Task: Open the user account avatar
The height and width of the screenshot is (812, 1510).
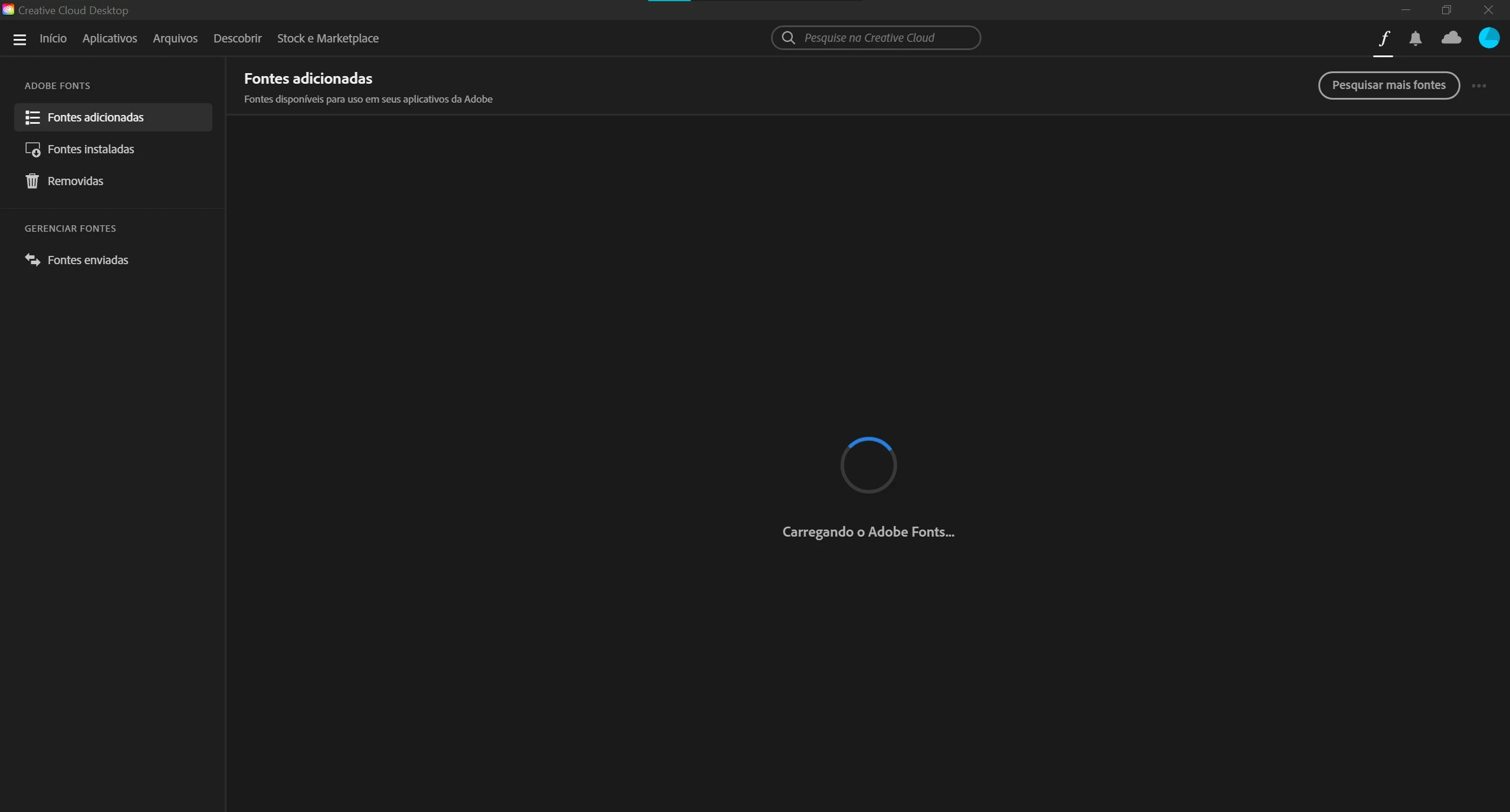Action: 1489,38
